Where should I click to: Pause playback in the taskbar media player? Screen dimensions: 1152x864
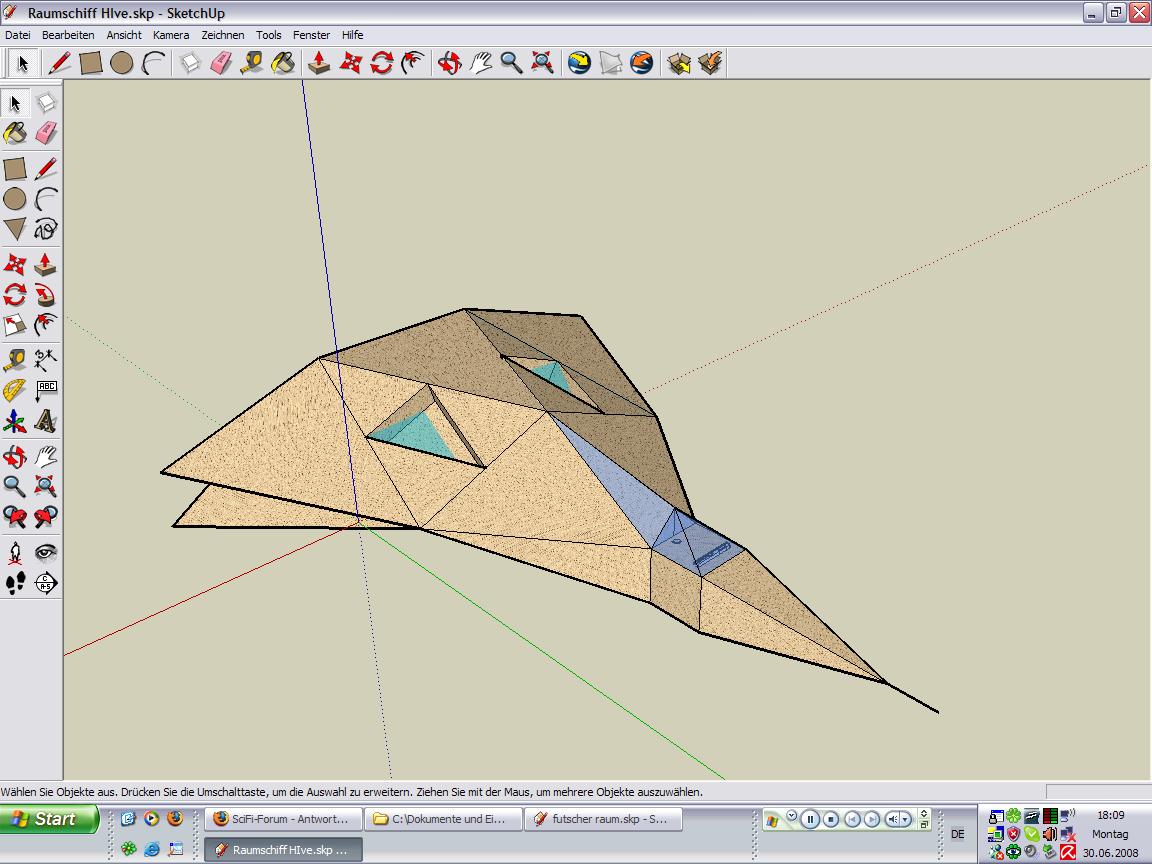tap(810, 819)
